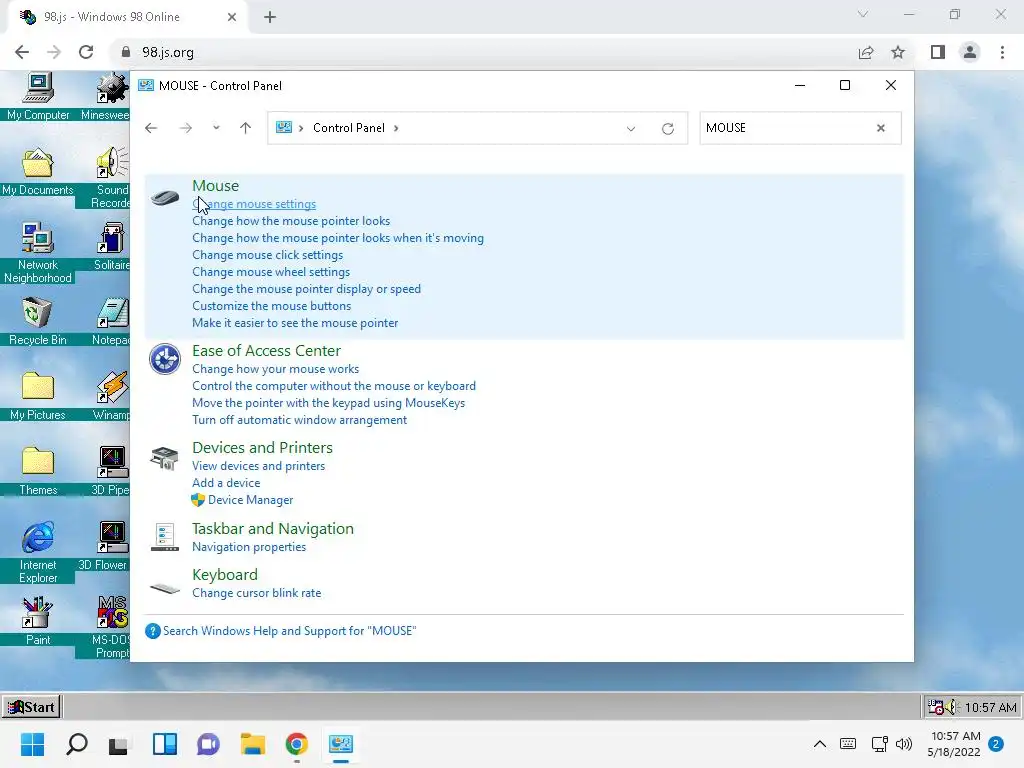Image resolution: width=1024 pixels, height=768 pixels.
Task: Open the recent locations dropdown
Action: (x=216, y=128)
